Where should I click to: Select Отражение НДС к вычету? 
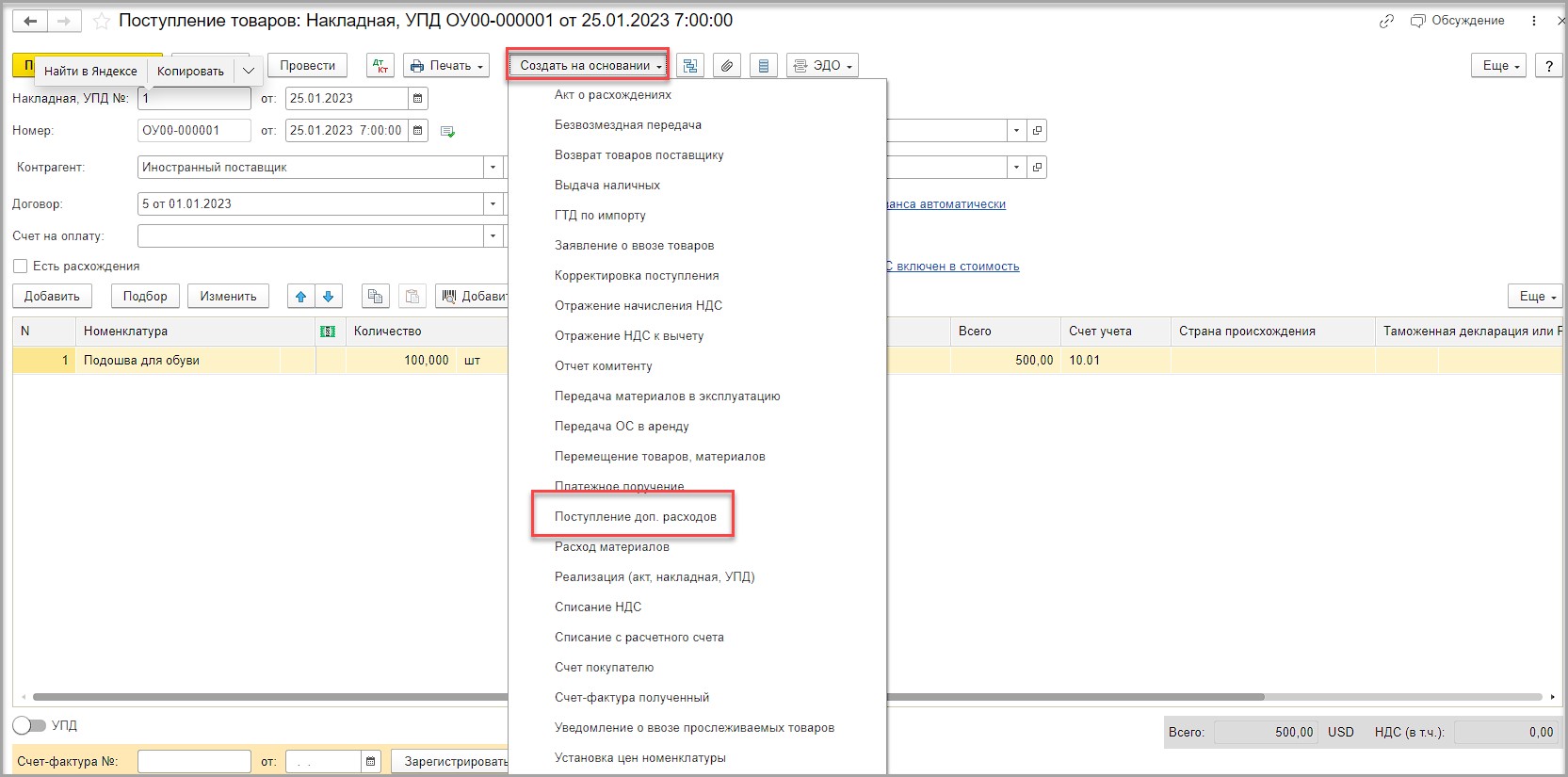[629, 335]
